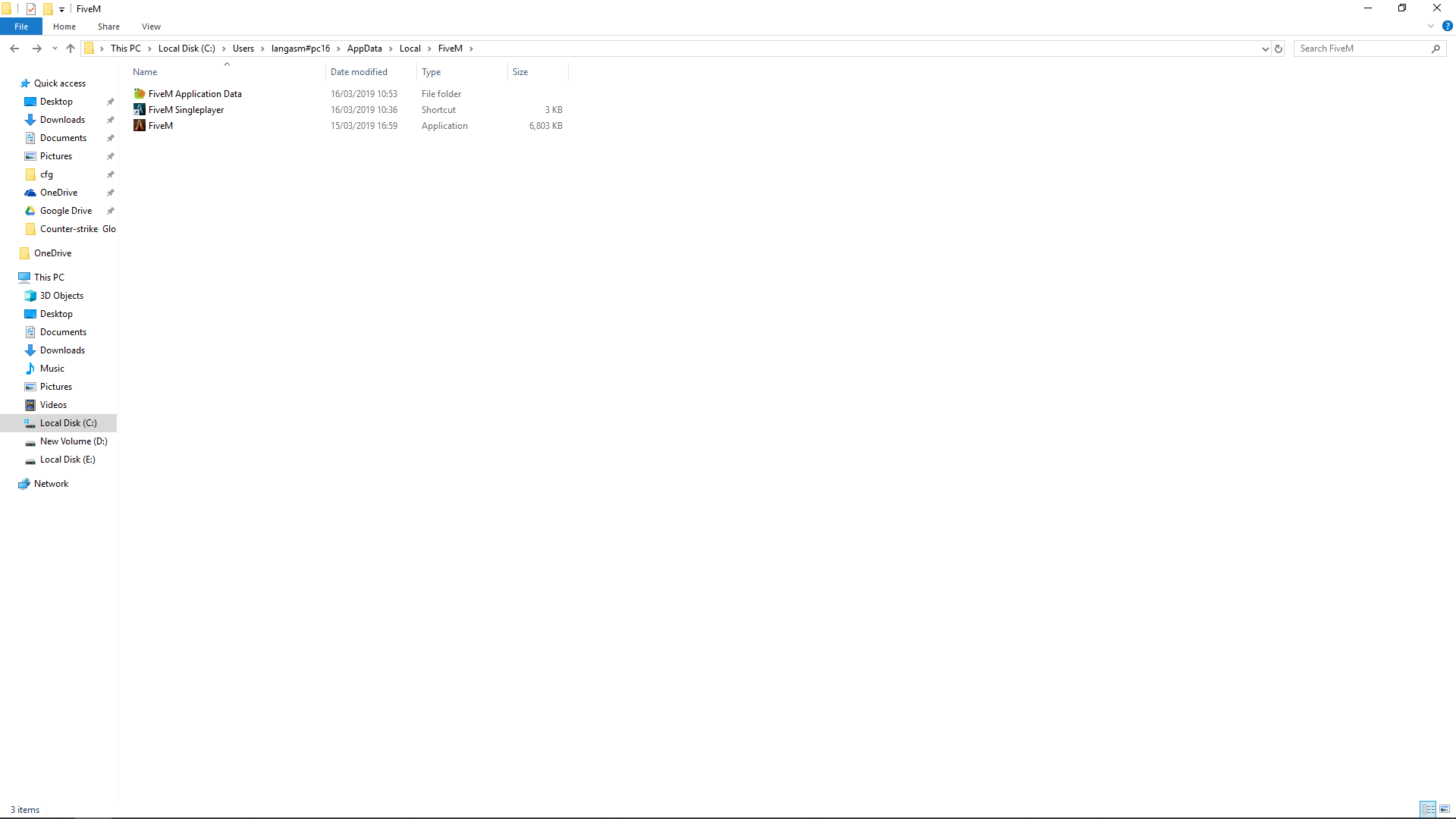Sort by the Date modified column
1456x819 pixels.
coord(359,72)
